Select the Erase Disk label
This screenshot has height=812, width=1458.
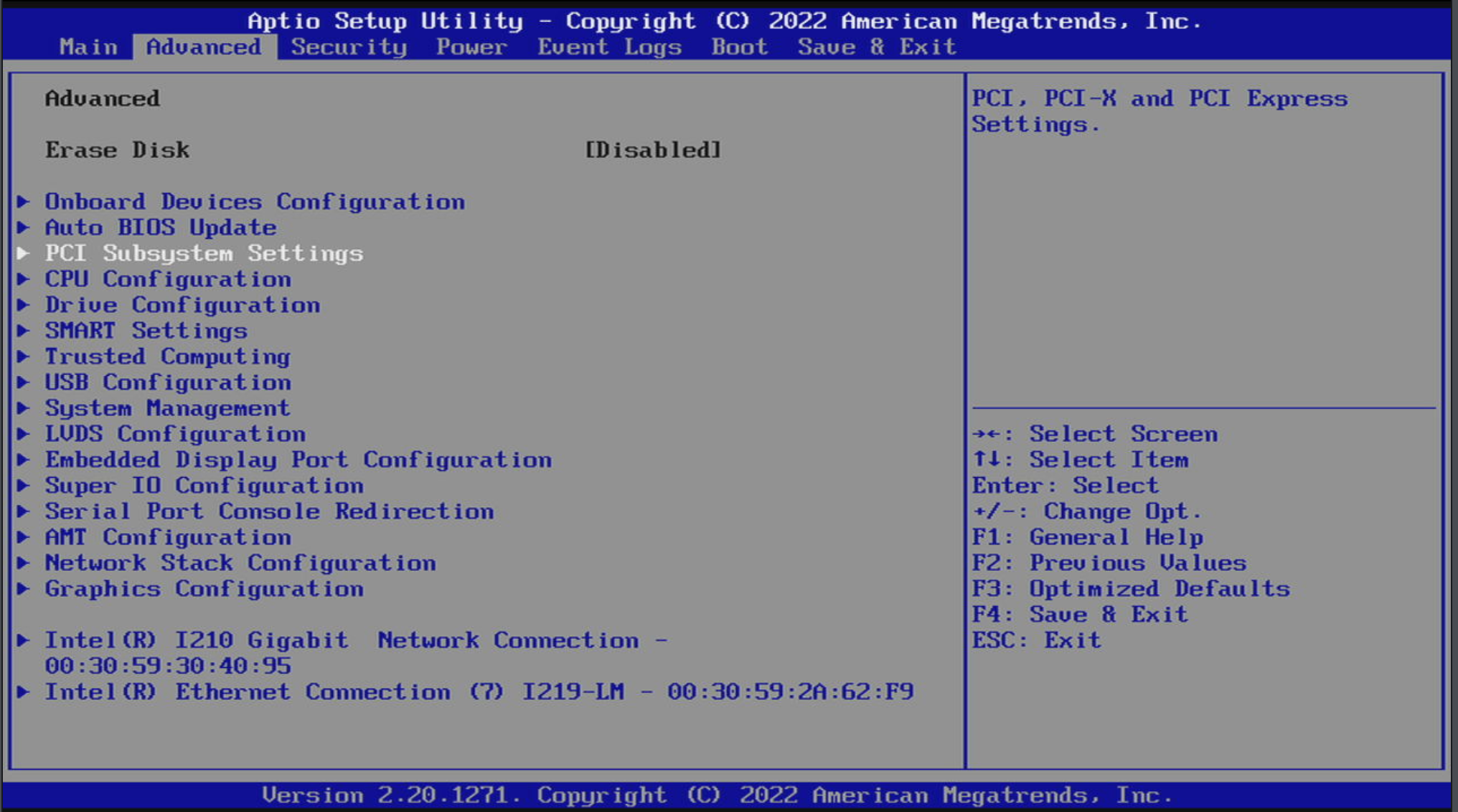point(118,150)
